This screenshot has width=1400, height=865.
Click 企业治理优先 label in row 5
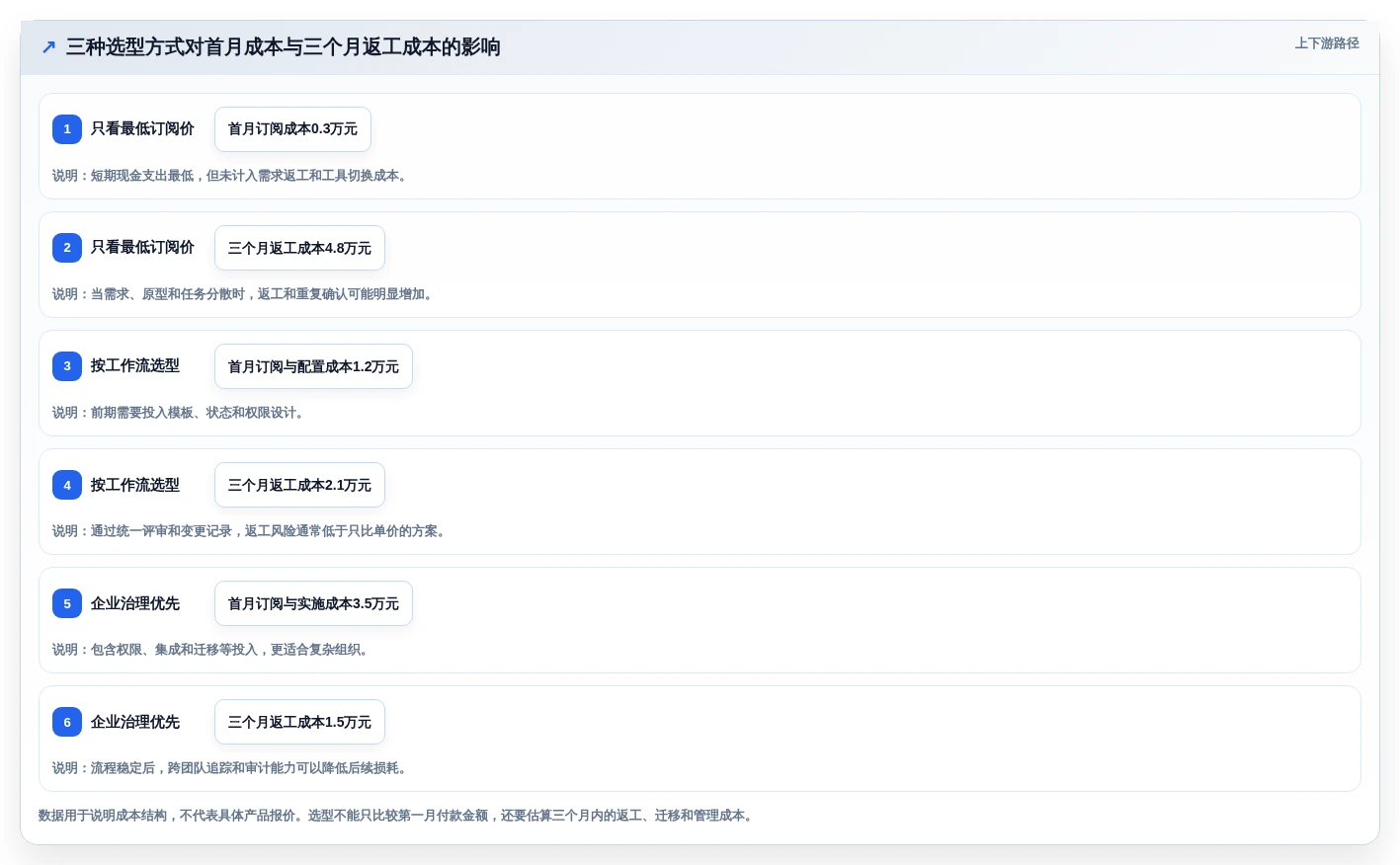135,603
